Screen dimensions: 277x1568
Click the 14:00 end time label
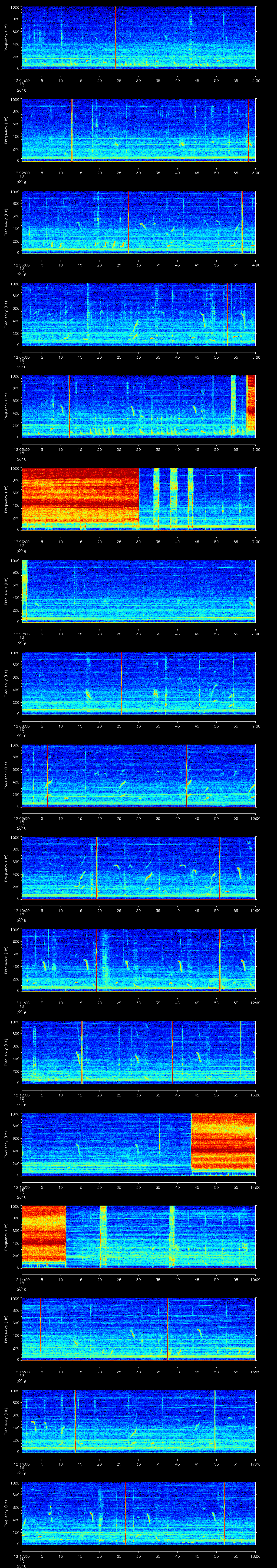[x=255, y=1187]
